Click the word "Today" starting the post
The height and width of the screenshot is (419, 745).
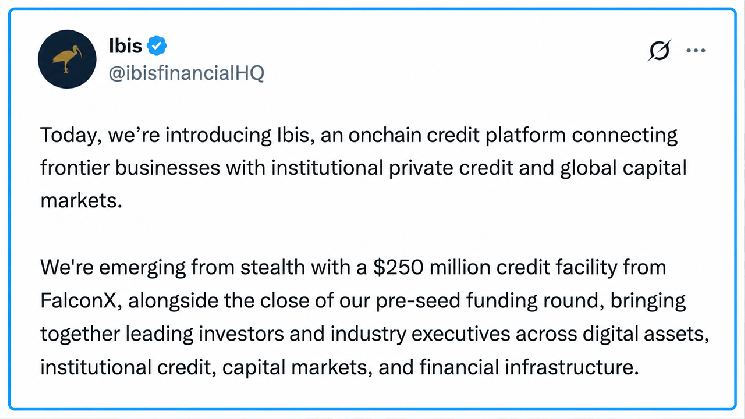[x=69, y=135]
